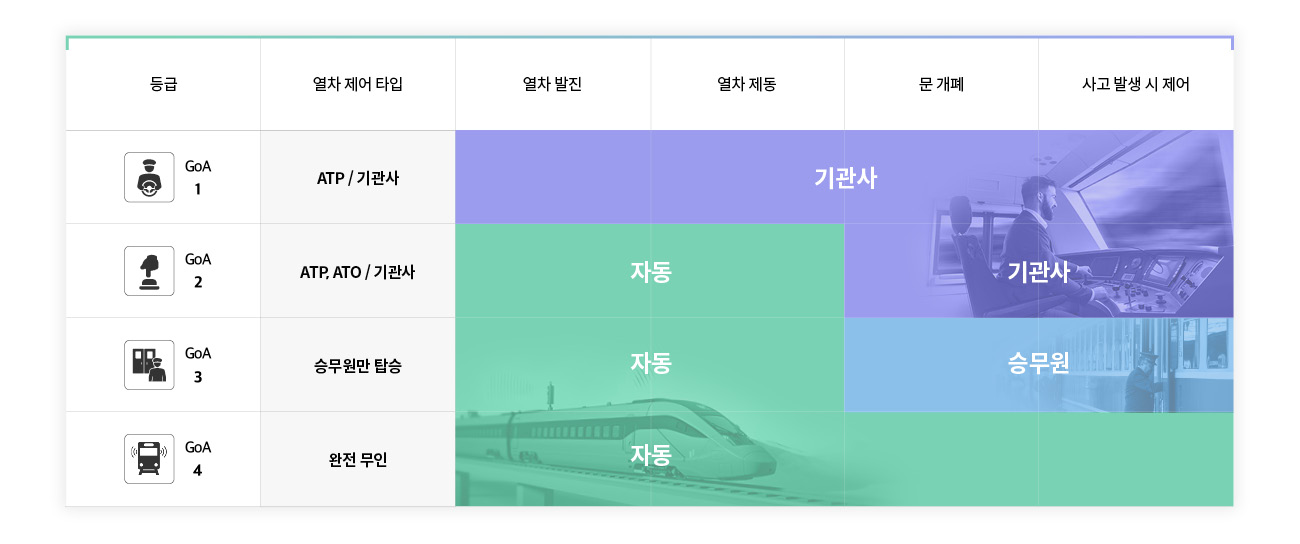
Task: Click the purple 기관사 block in GoA 1 row
Action: point(844,177)
